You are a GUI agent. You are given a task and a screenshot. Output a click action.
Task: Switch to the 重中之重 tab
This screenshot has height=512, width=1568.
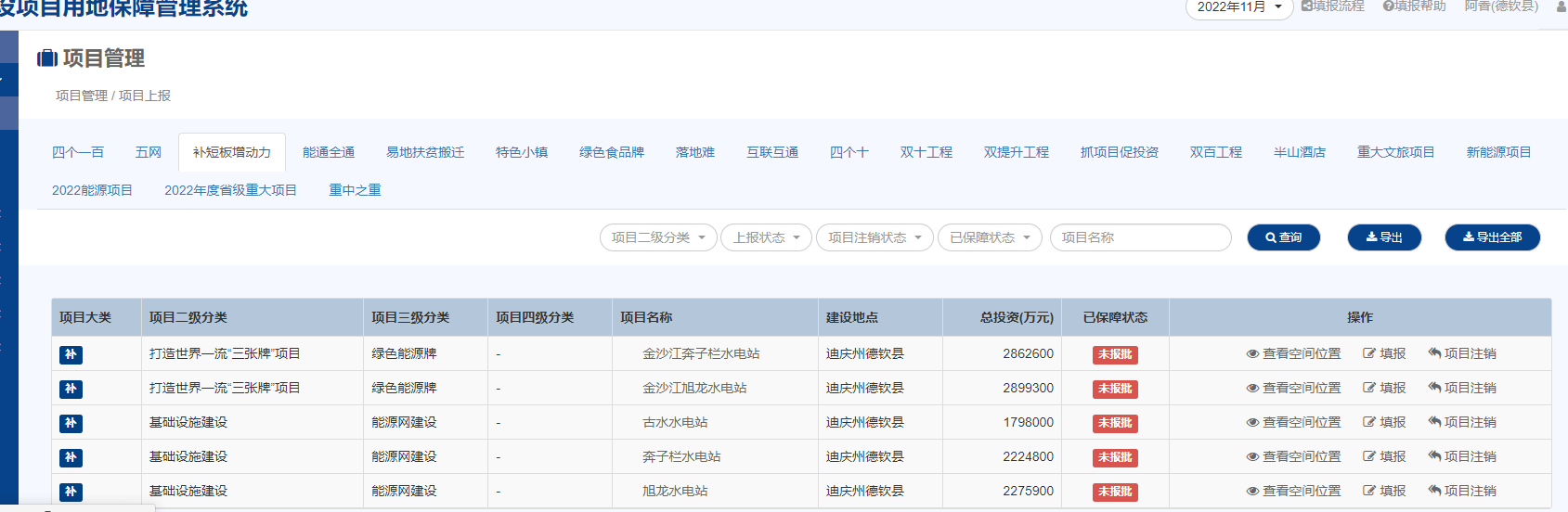pos(355,190)
